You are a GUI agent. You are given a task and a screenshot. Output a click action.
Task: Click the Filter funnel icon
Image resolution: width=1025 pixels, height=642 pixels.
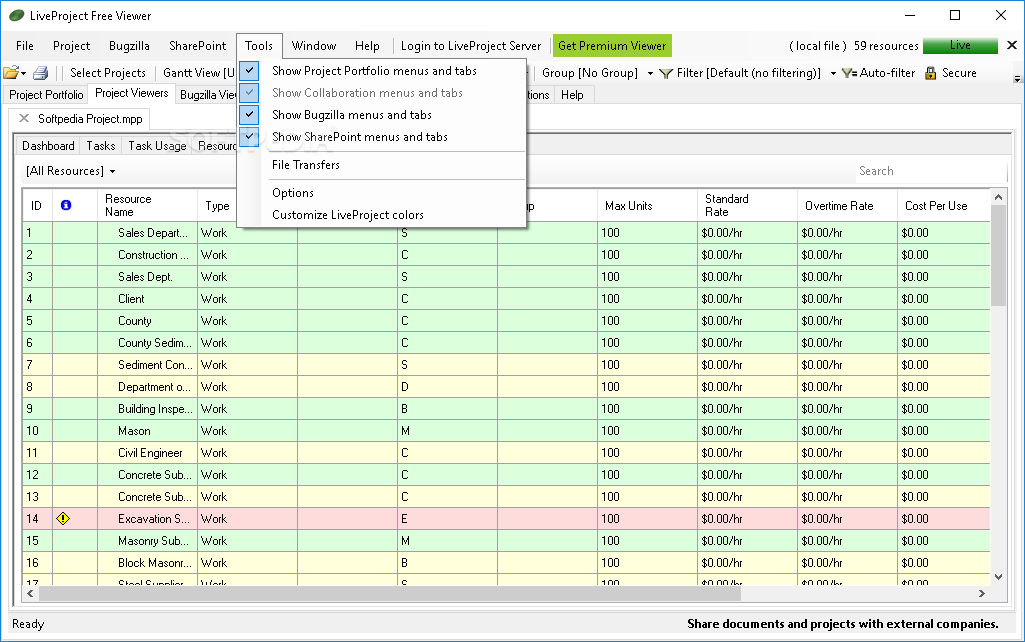(666, 73)
